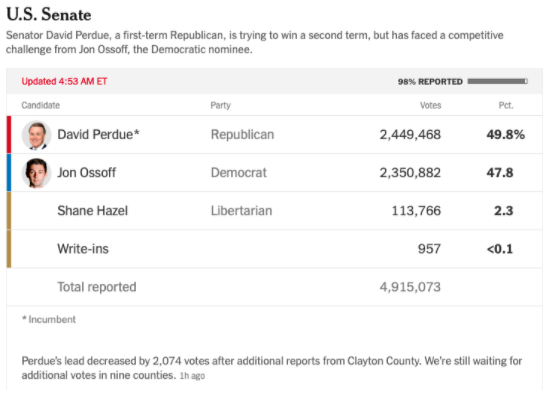Click Perdue's 2,449,468 vote count

click(410, 134)
